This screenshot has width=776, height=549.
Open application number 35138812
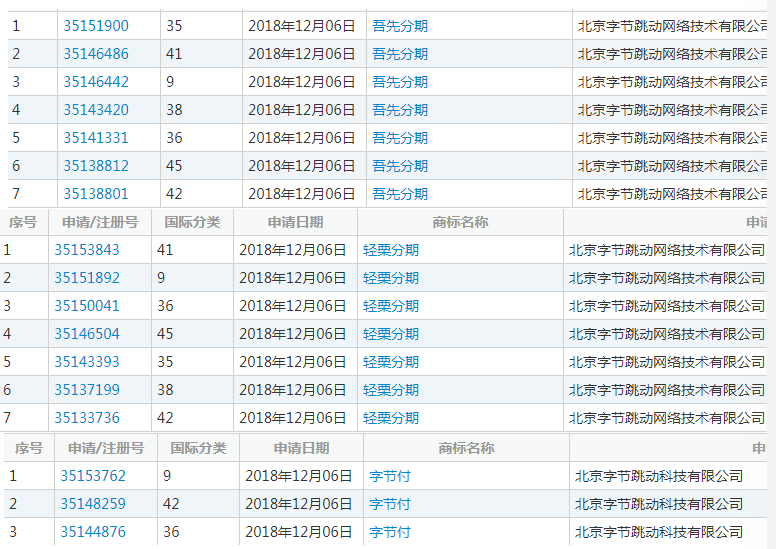[96, 166]
